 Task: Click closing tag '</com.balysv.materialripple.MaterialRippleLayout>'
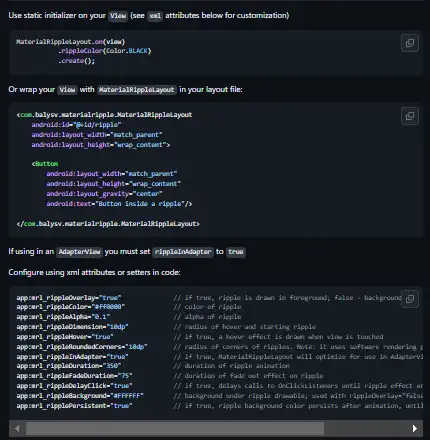pos(108,224)
